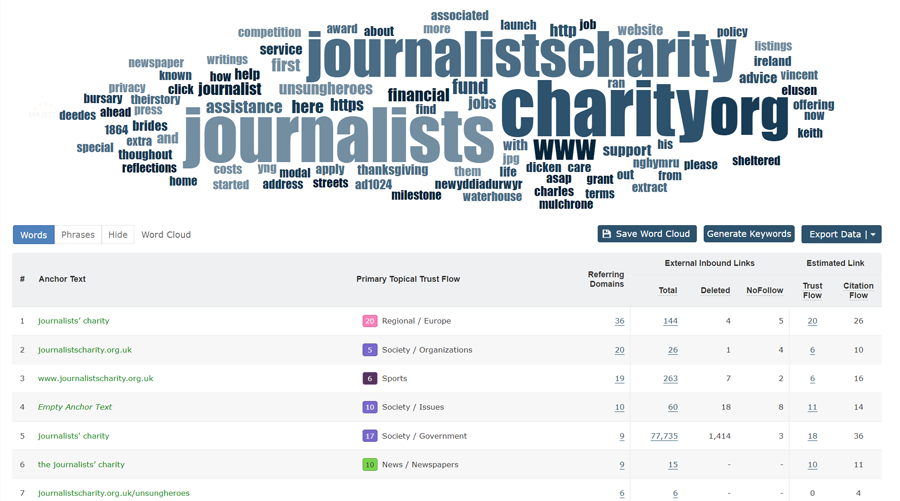Select Hide to hide the word cloud
900x501 pixels.
coord(118,235)
